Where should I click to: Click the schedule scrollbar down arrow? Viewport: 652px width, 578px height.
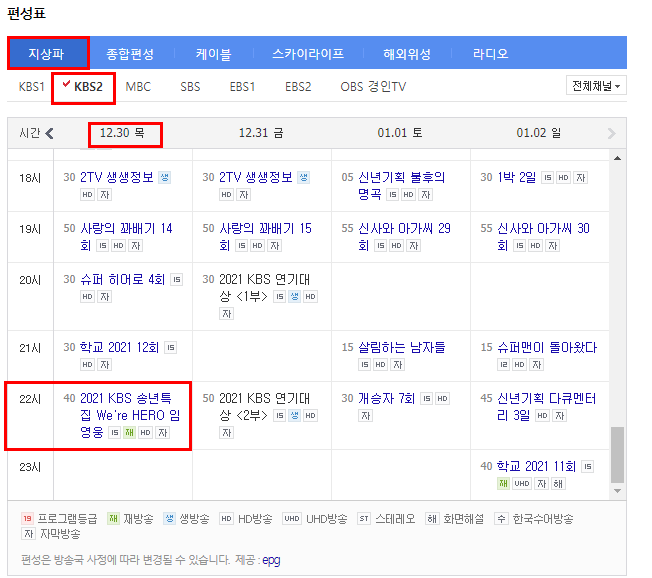[617, 491]
